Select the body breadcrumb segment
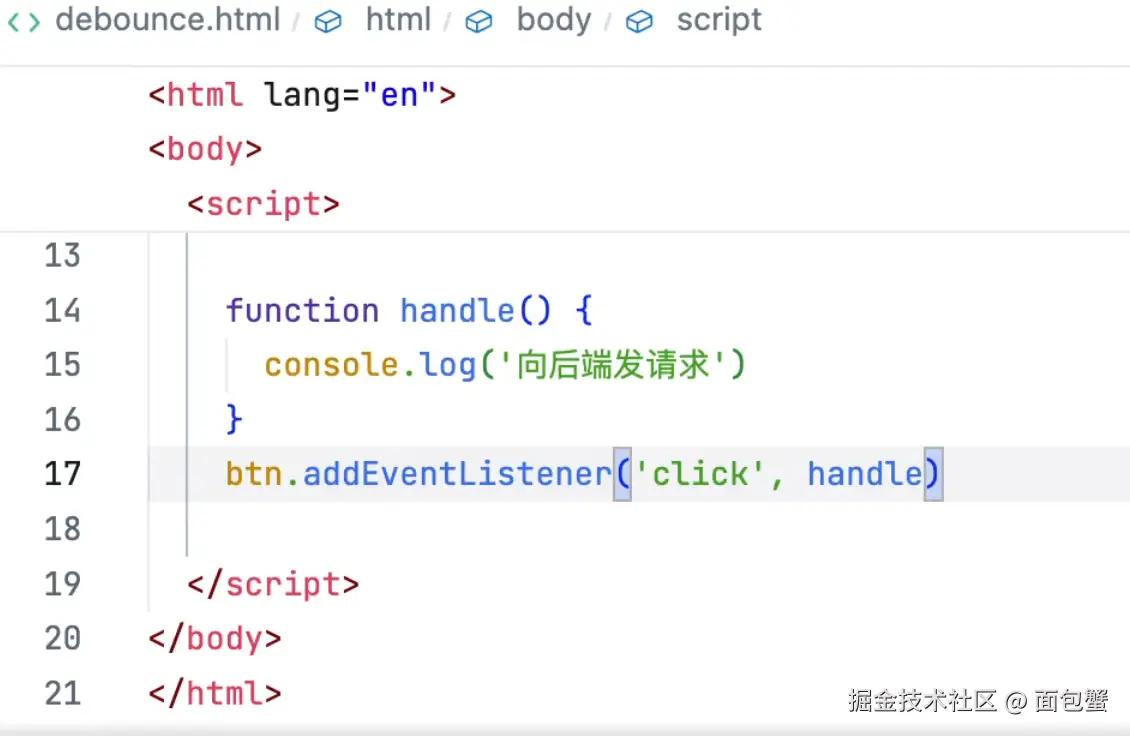This screenshot has height=736, width=1130. tap(553, 20)
